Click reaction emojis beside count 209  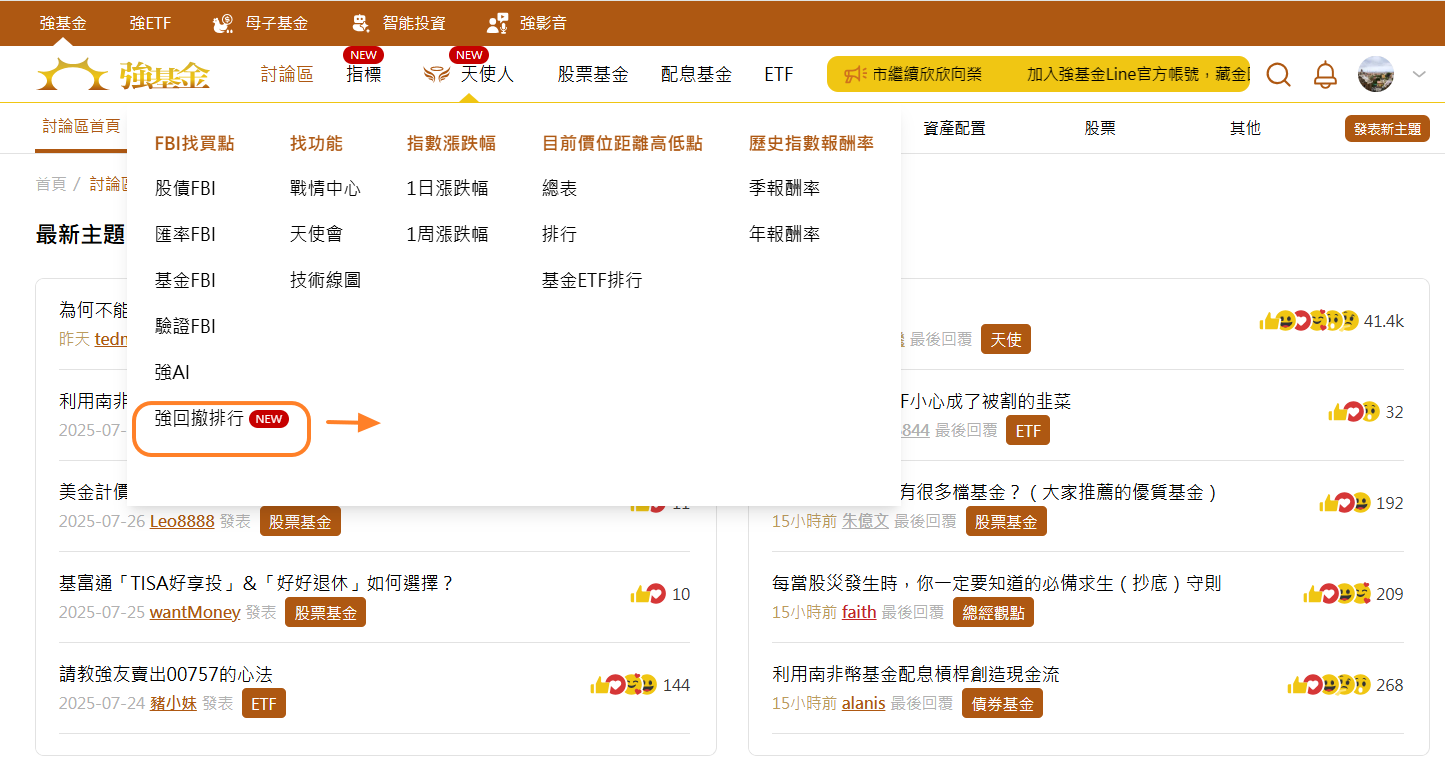(1337, 594)
